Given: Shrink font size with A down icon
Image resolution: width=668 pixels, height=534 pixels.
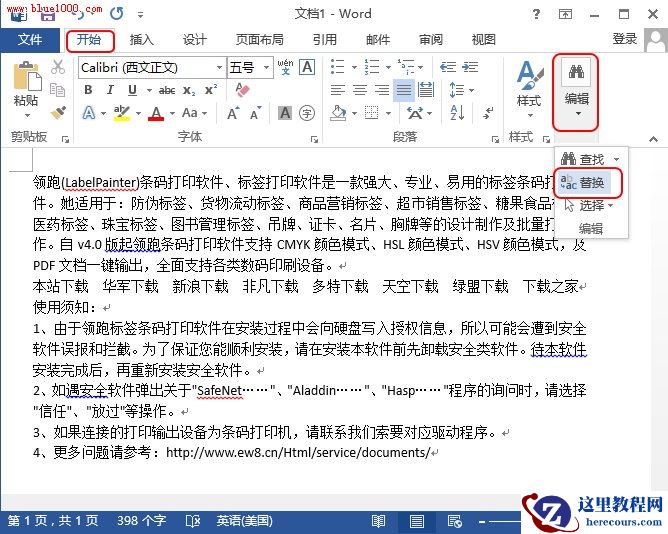Looking at the screenshot, I should click(x=256, y=113).
